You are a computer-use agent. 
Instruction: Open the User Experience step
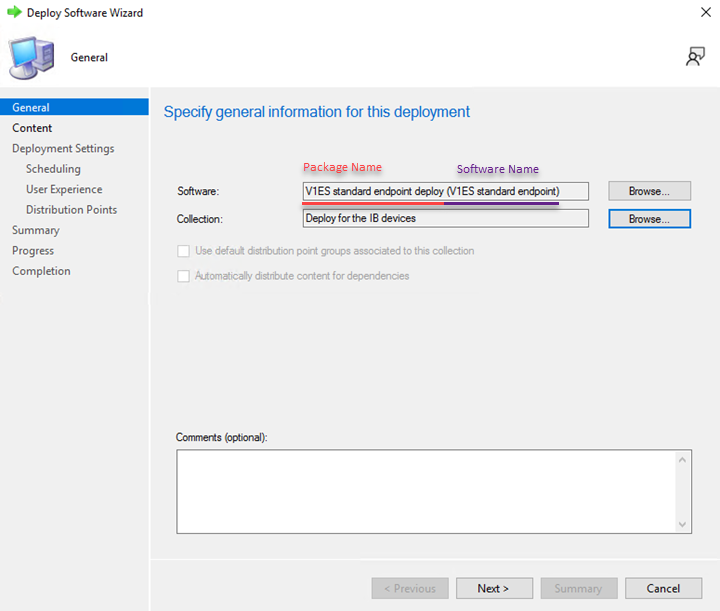coord(64,189)
